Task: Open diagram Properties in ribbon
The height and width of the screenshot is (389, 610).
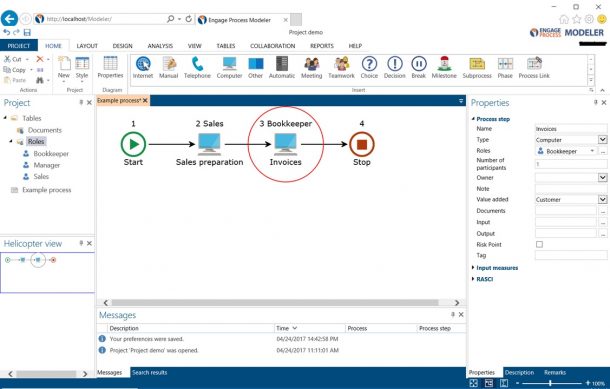Action: tap(110, 67)
